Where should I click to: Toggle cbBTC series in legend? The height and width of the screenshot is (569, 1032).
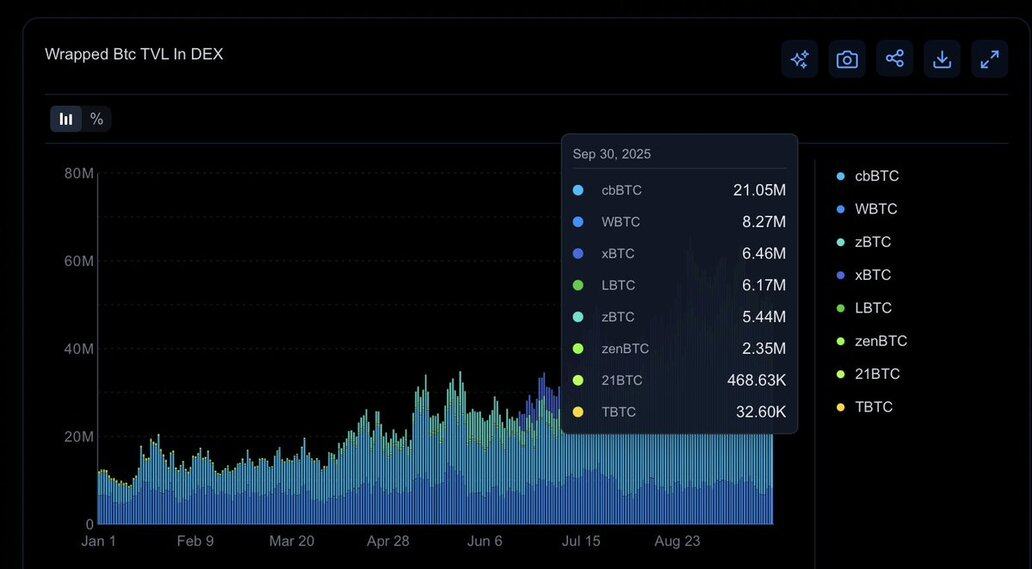[876, 176]
